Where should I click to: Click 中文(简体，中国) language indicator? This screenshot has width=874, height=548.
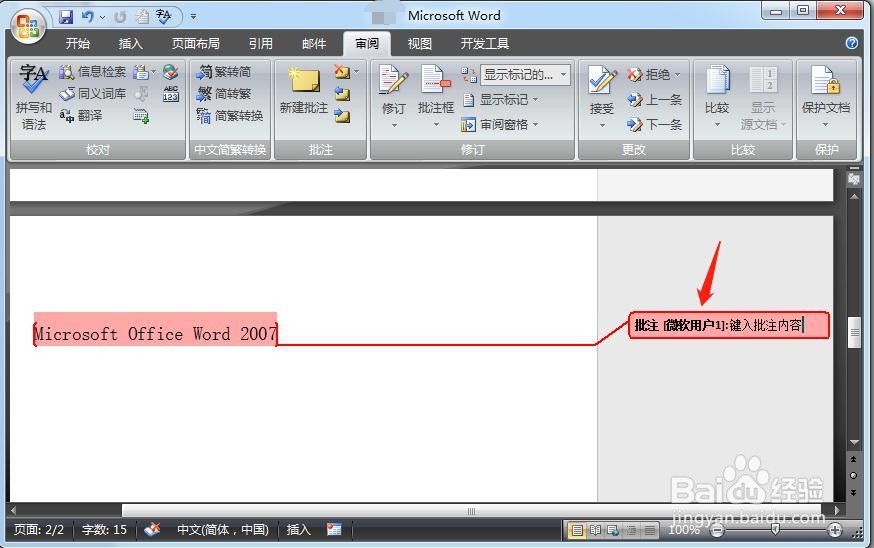coord(223,530)
